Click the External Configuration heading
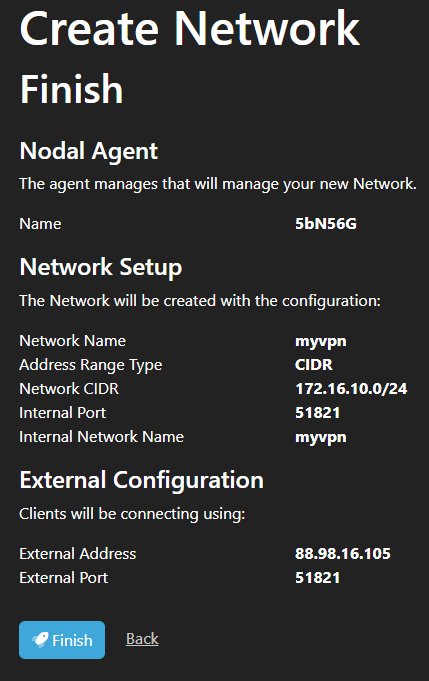The width and height of the screenshot is (429, 681). 142,480
